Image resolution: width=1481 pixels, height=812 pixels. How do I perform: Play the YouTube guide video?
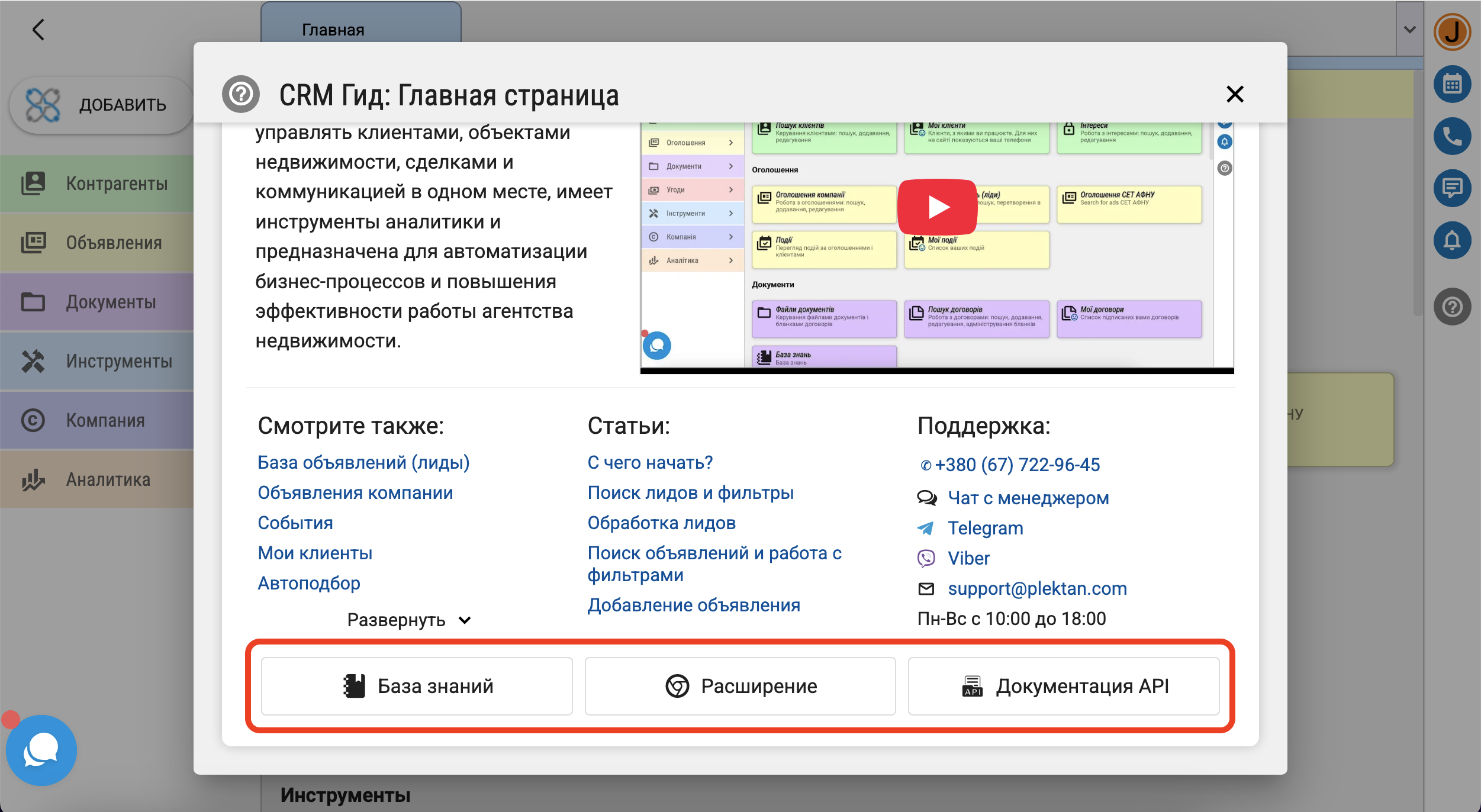coord(937,207)
